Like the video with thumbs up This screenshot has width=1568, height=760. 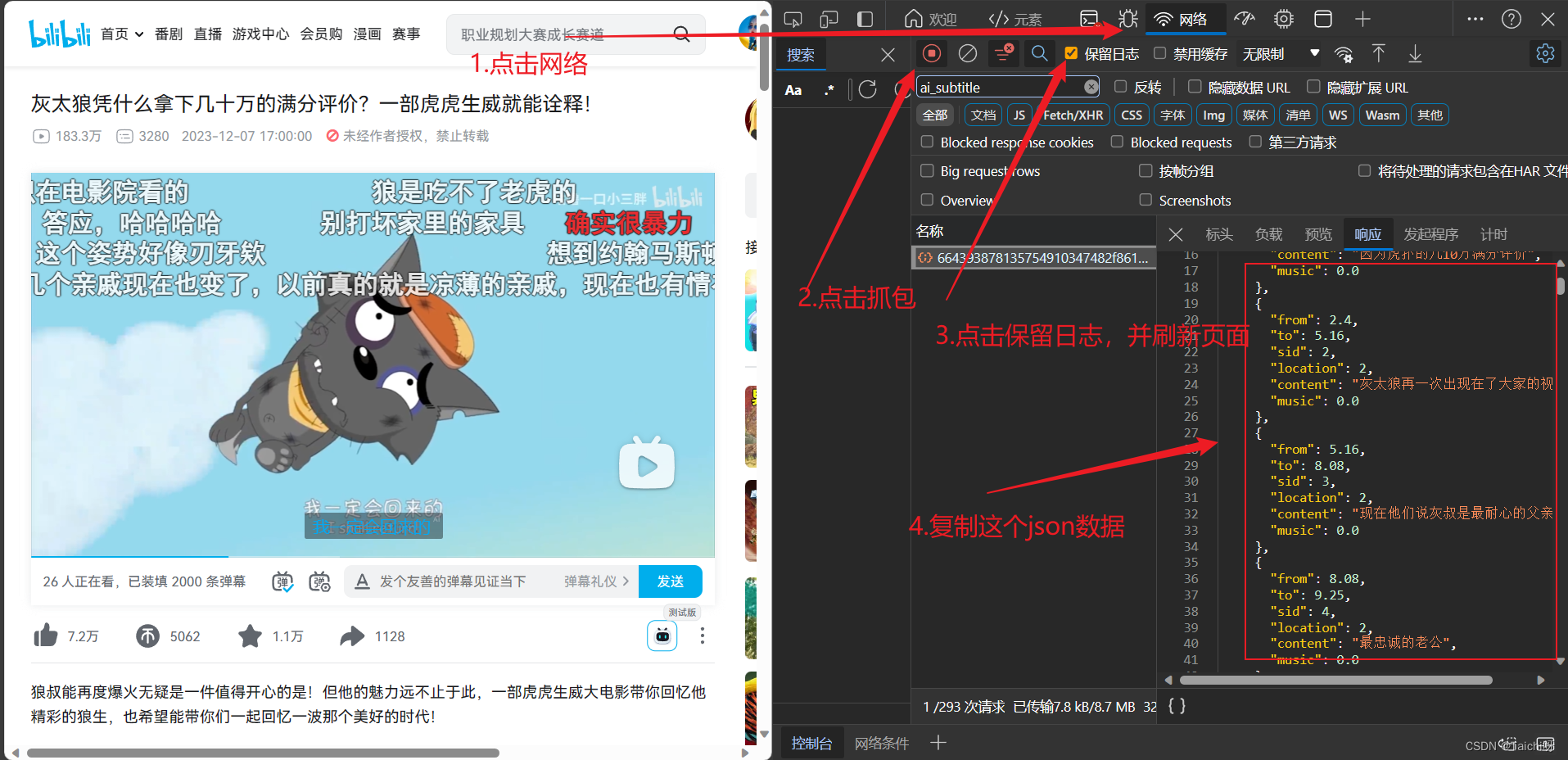(46, 636)
